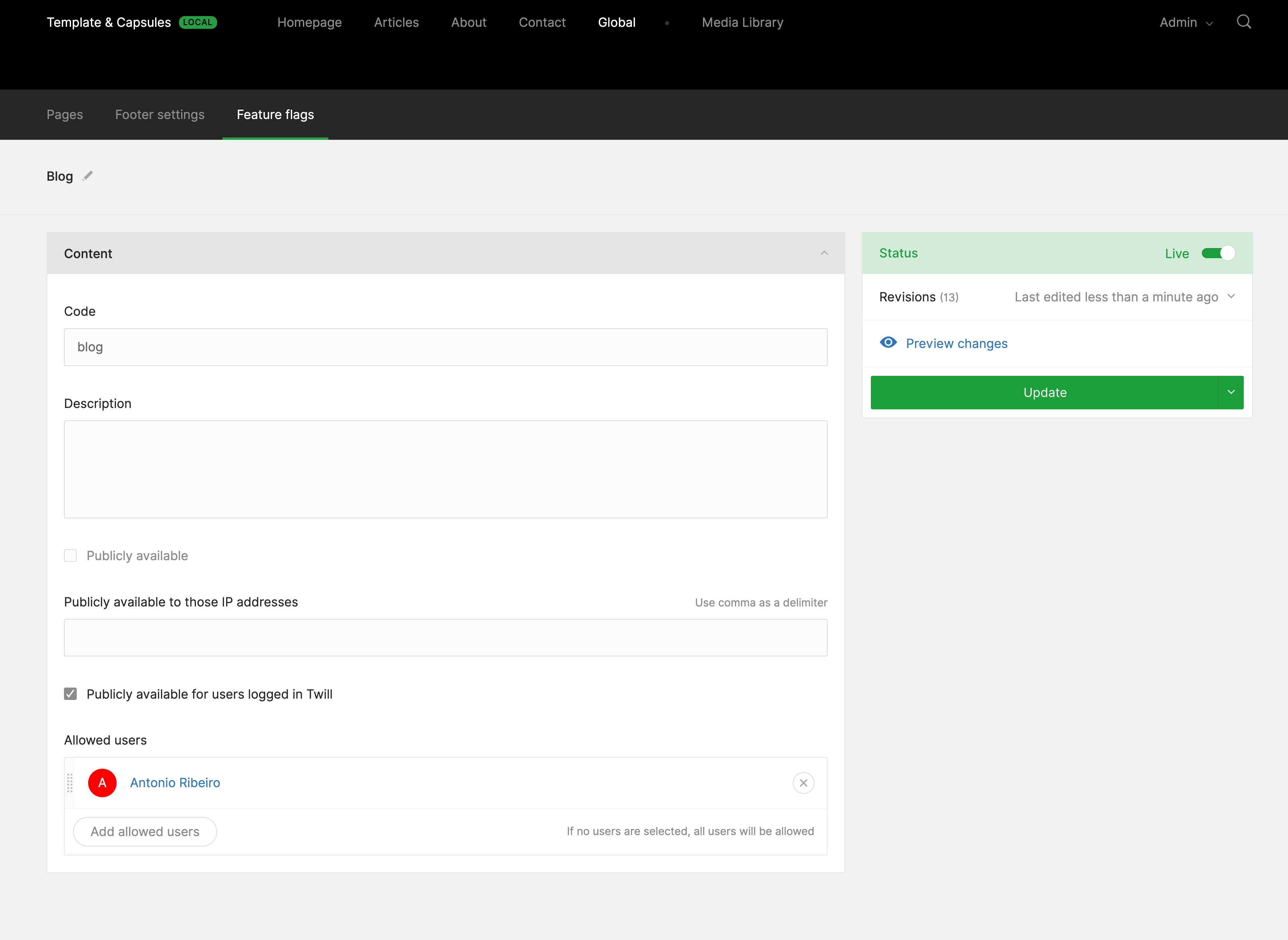Toggle the Live status switch
Viewport: 1288px width, 940px height.
tap(1218, 253)
